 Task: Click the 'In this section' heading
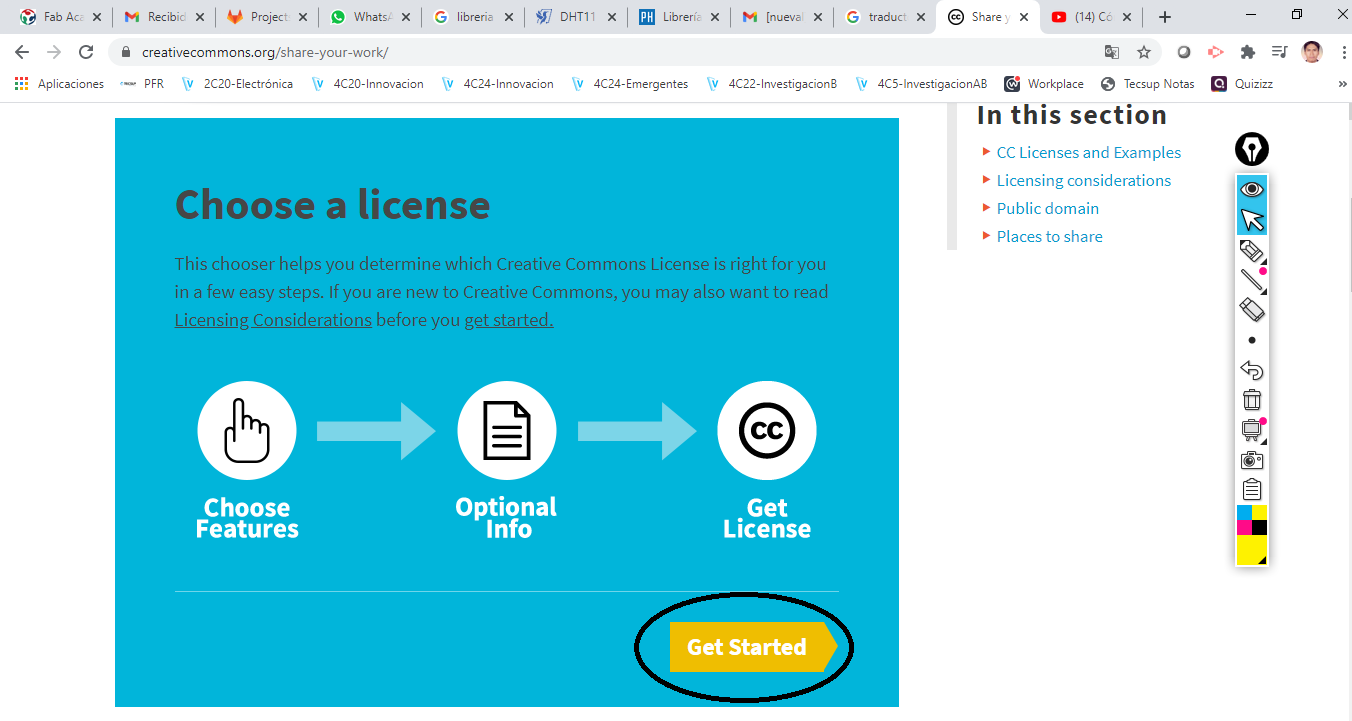click(1072, 115)
